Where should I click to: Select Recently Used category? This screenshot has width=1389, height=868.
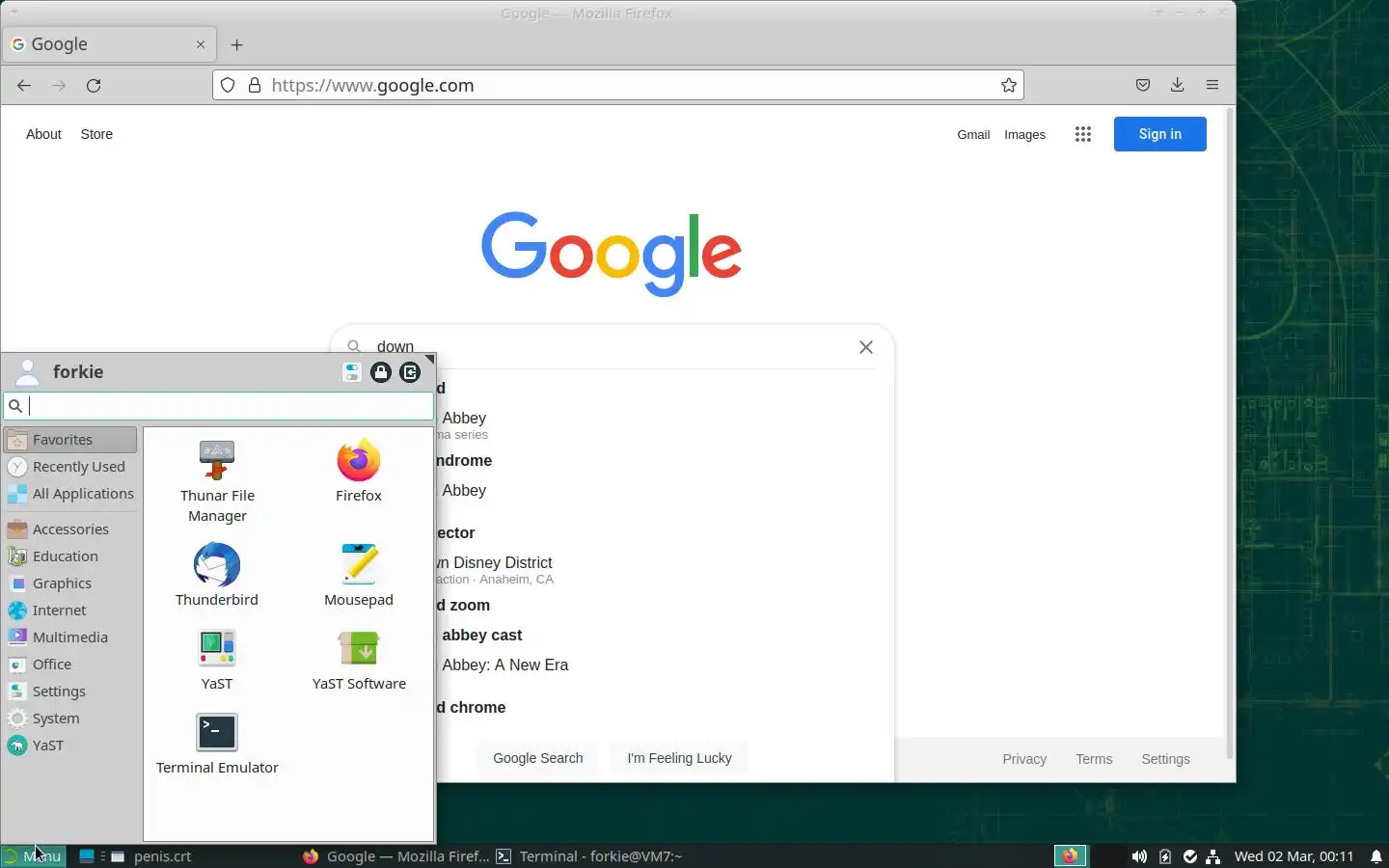pyautogui.click(x=70, y=467)
